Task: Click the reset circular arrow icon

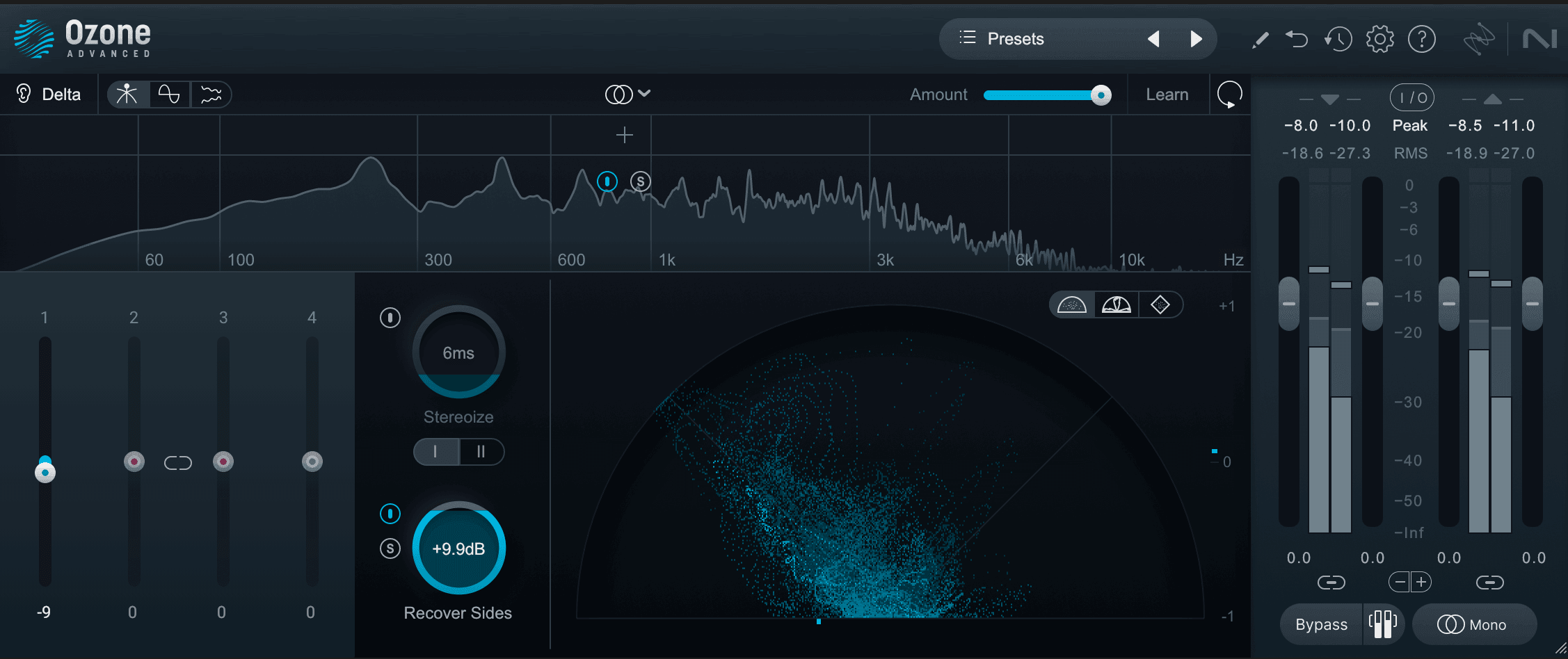Action: (1229, 95)
